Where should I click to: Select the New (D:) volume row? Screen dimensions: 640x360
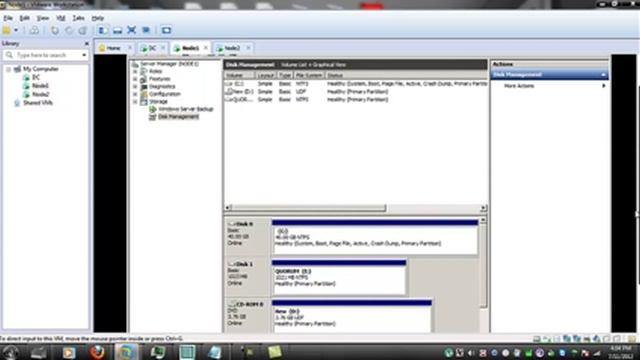click(x=356, y=91)
